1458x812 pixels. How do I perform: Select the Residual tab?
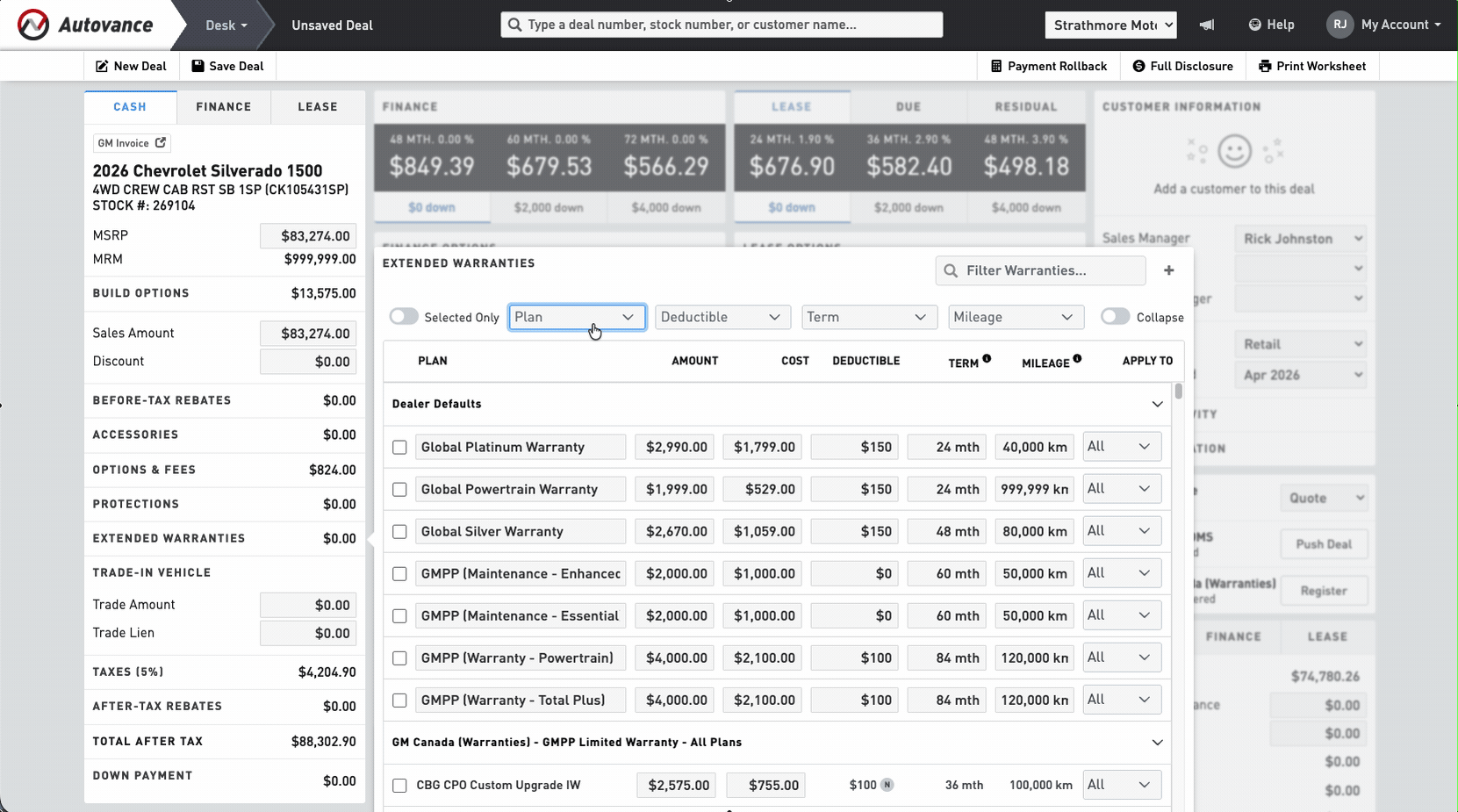click(1026, 106)
